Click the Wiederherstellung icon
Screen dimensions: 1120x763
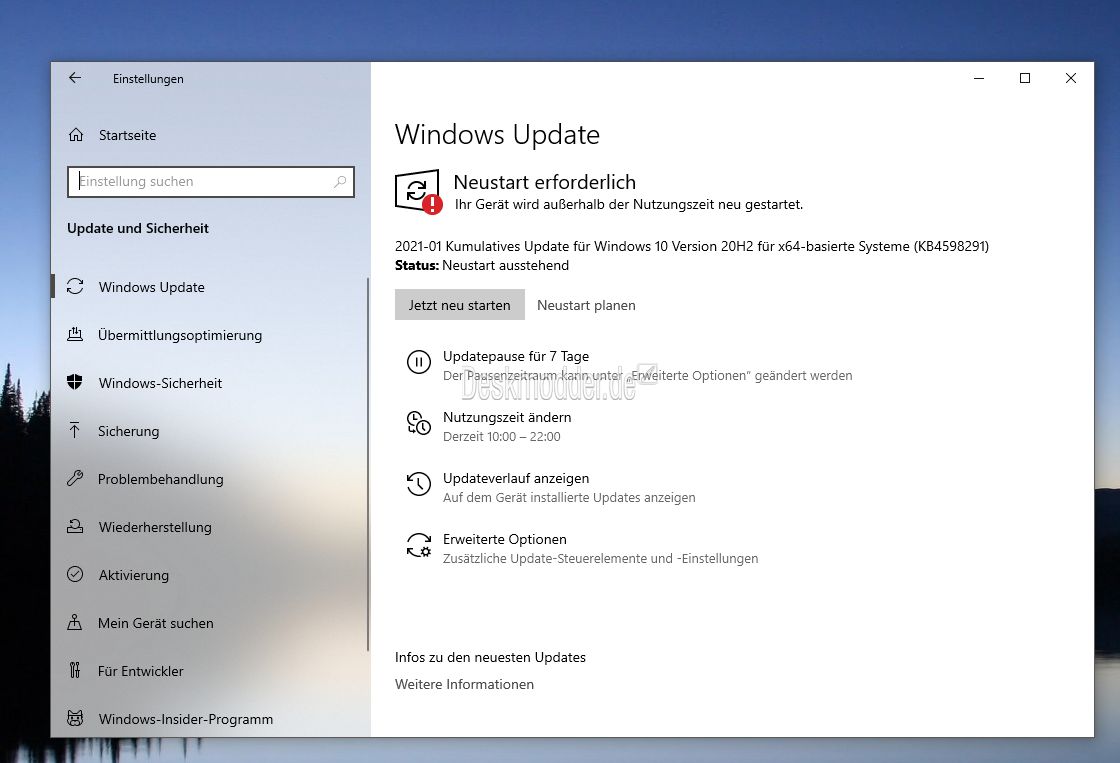(75, 527)
